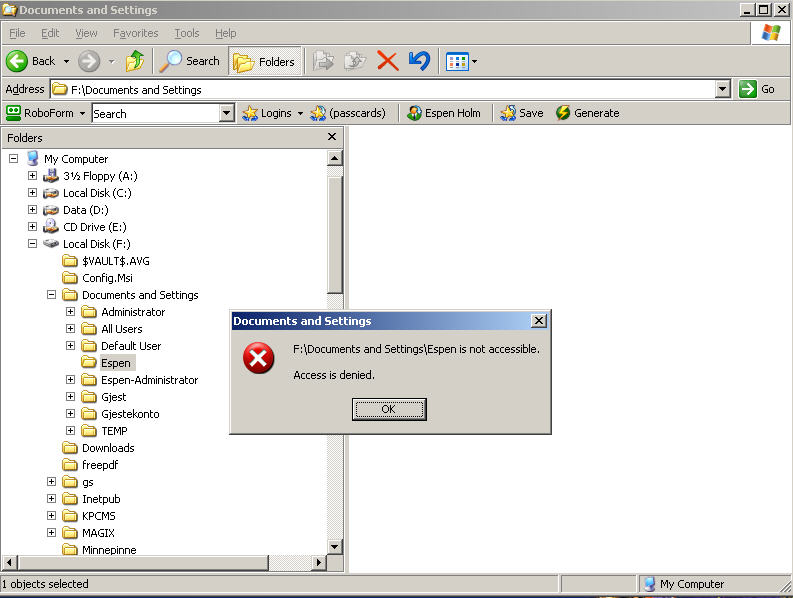Collapse the Documents and Settings folder node

click(x=52, y=294)
